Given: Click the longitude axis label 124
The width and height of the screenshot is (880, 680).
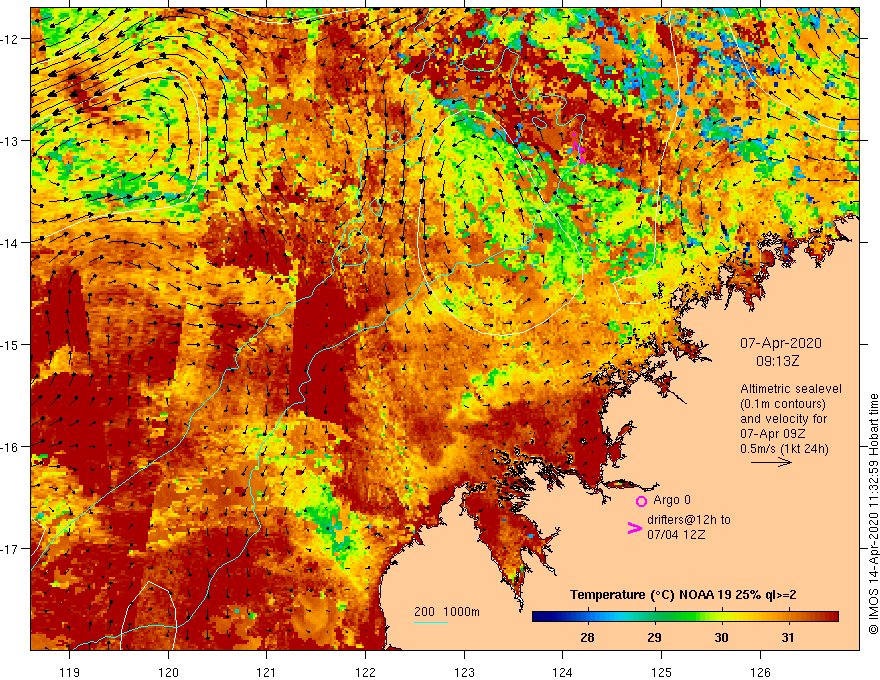Looking at the screenshot, I should pyautogui.click(x=563, y=672).
